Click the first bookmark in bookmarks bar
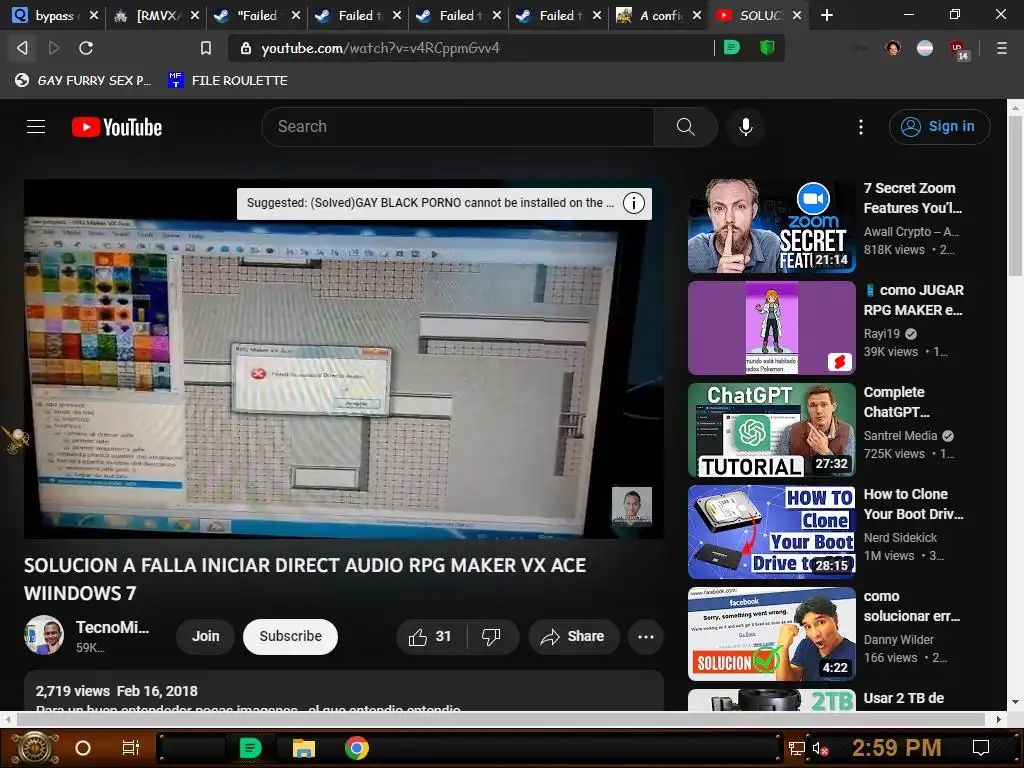 83,80
